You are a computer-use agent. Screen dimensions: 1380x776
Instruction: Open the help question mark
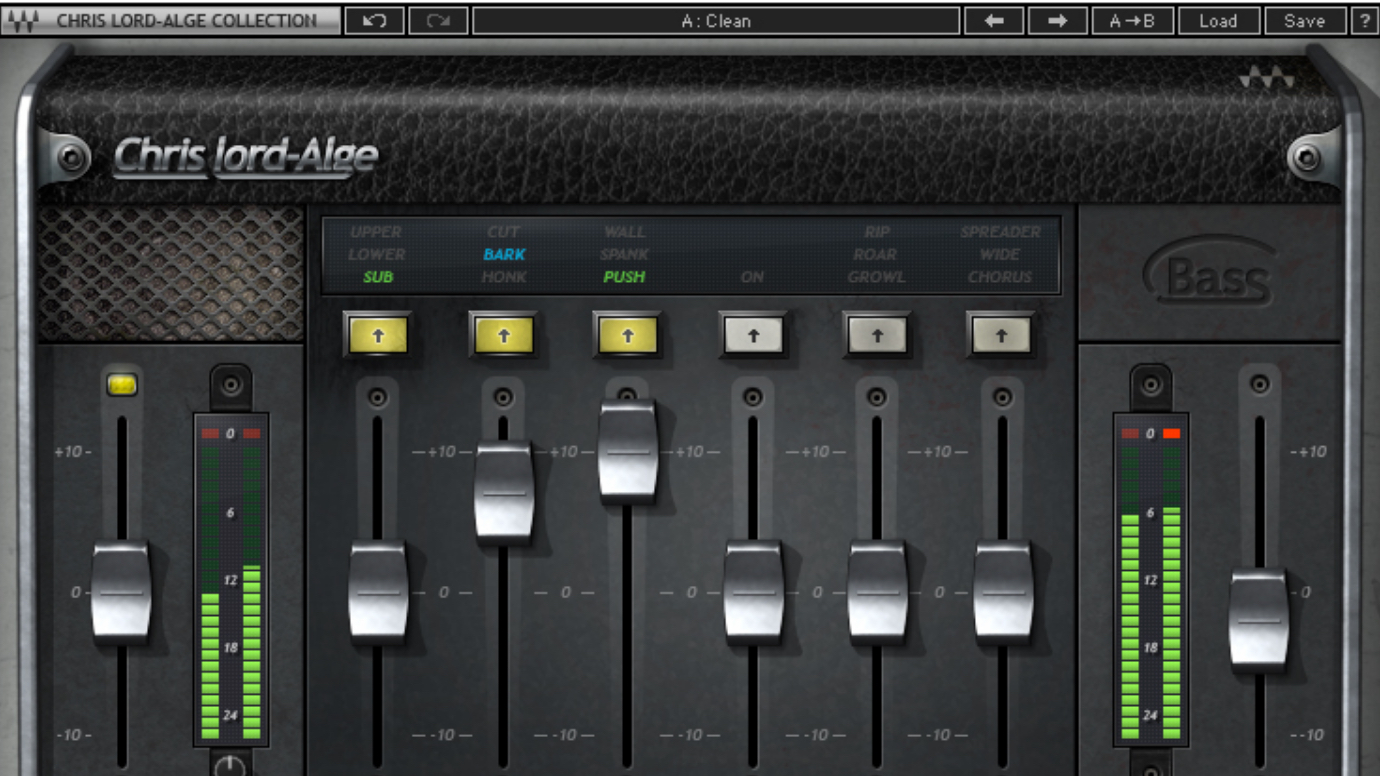tap(1364, 20)
